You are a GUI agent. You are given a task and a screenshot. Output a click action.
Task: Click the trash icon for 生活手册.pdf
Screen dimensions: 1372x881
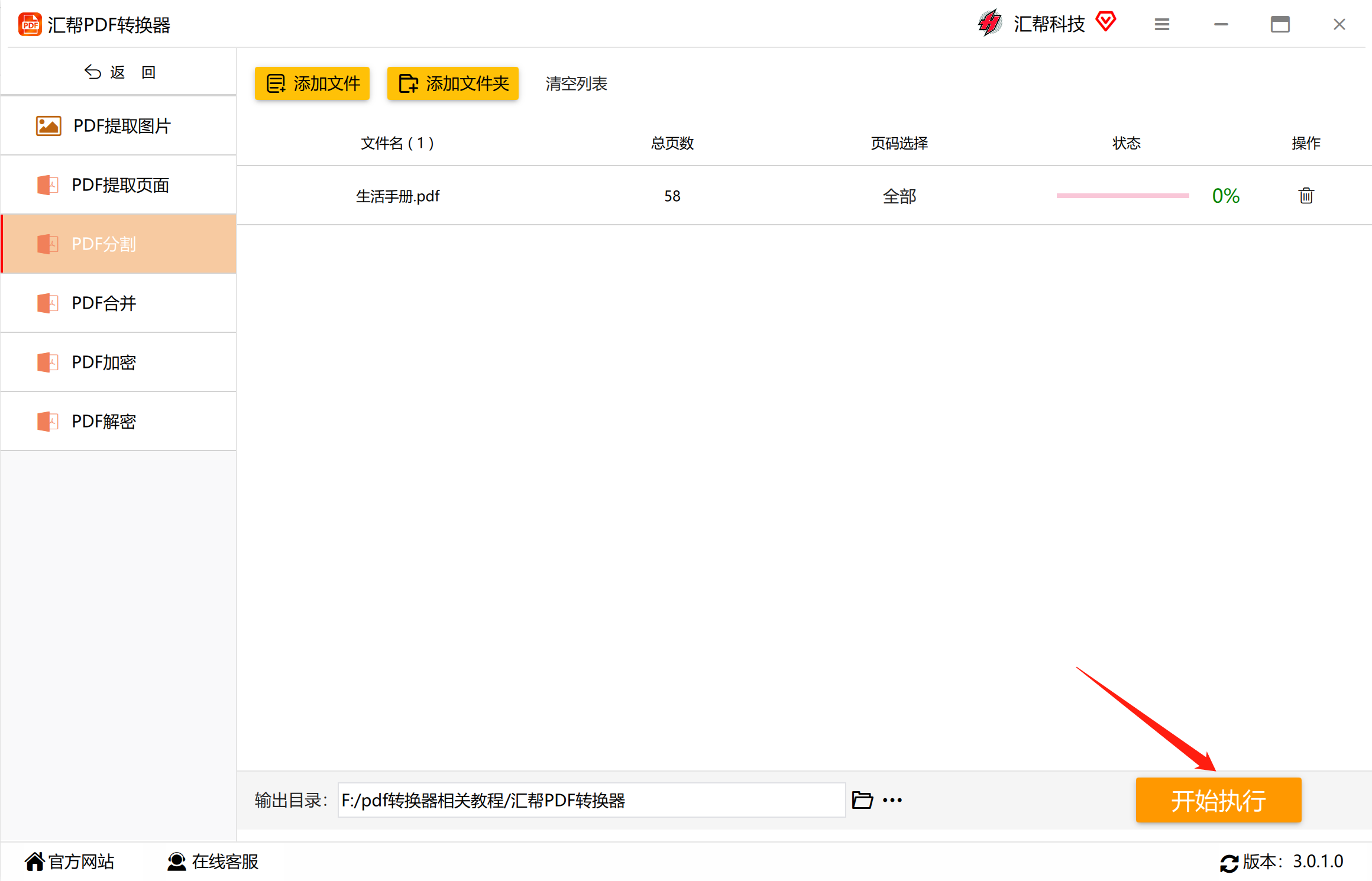1306,196
